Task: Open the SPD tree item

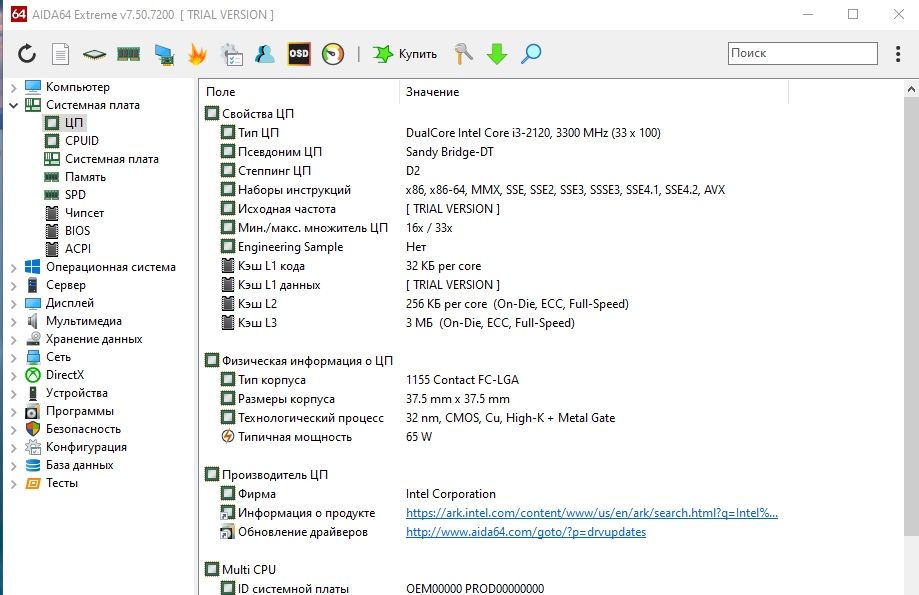Action: coord(65,195)
